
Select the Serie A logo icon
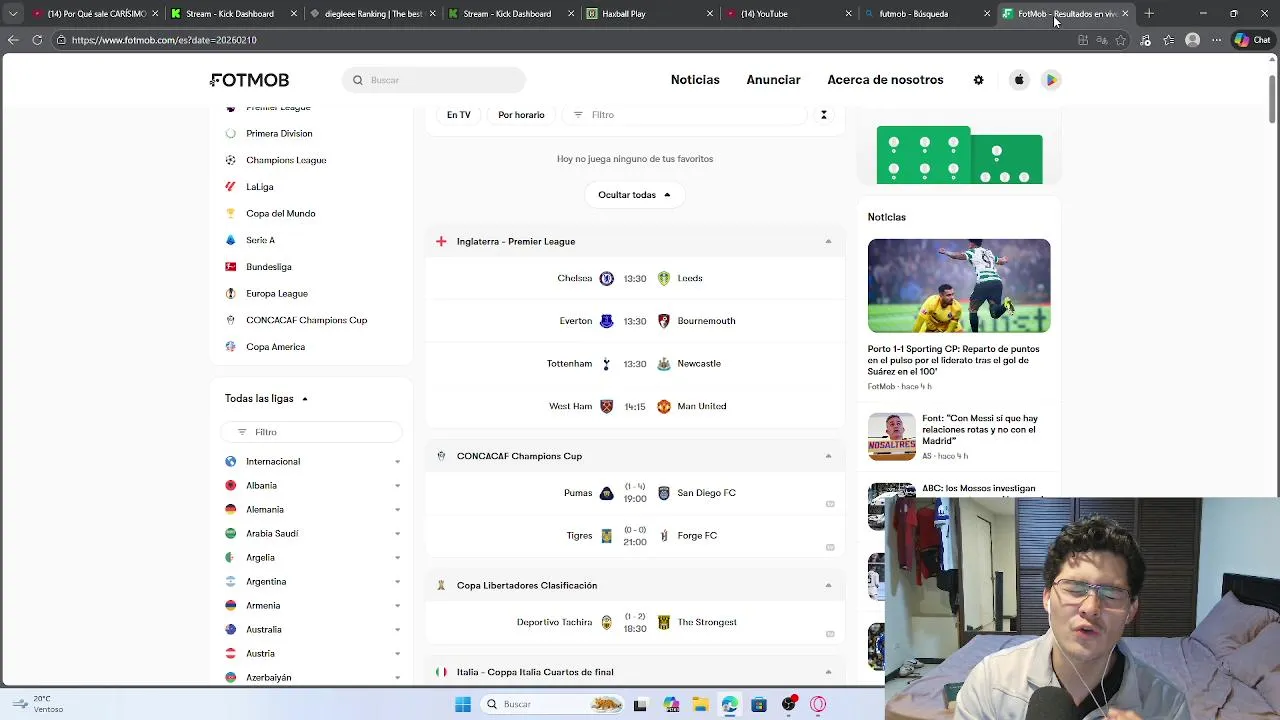pyautogui.click(x=231, y=240)
